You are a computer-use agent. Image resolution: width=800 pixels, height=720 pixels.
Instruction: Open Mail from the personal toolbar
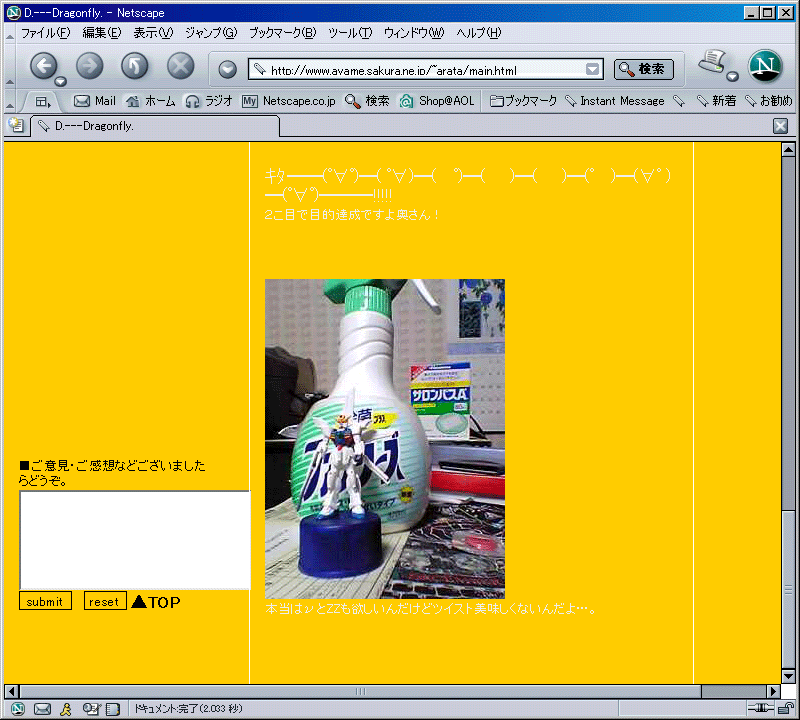coord(95,101)
